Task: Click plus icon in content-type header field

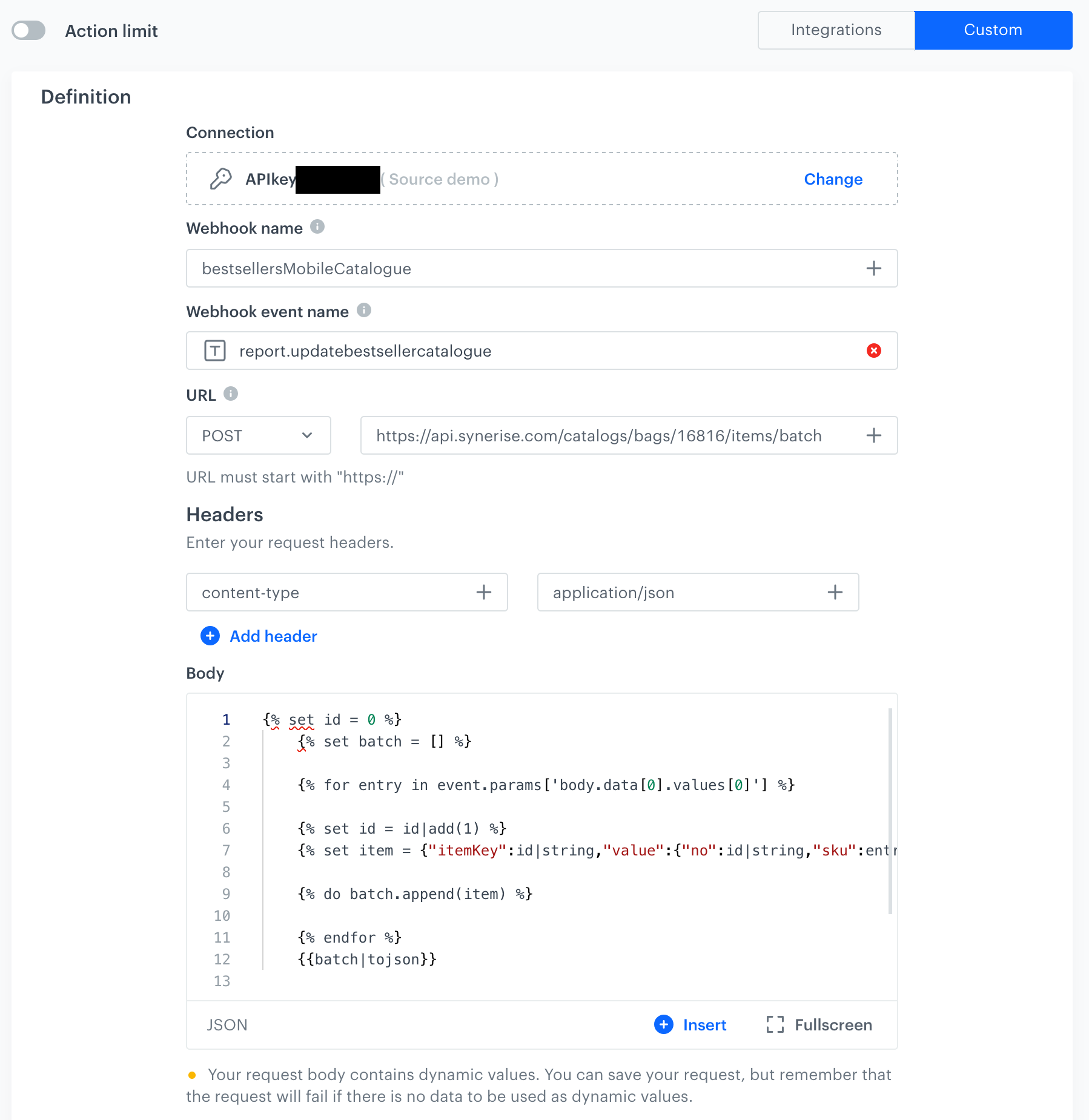Action: 483,592
